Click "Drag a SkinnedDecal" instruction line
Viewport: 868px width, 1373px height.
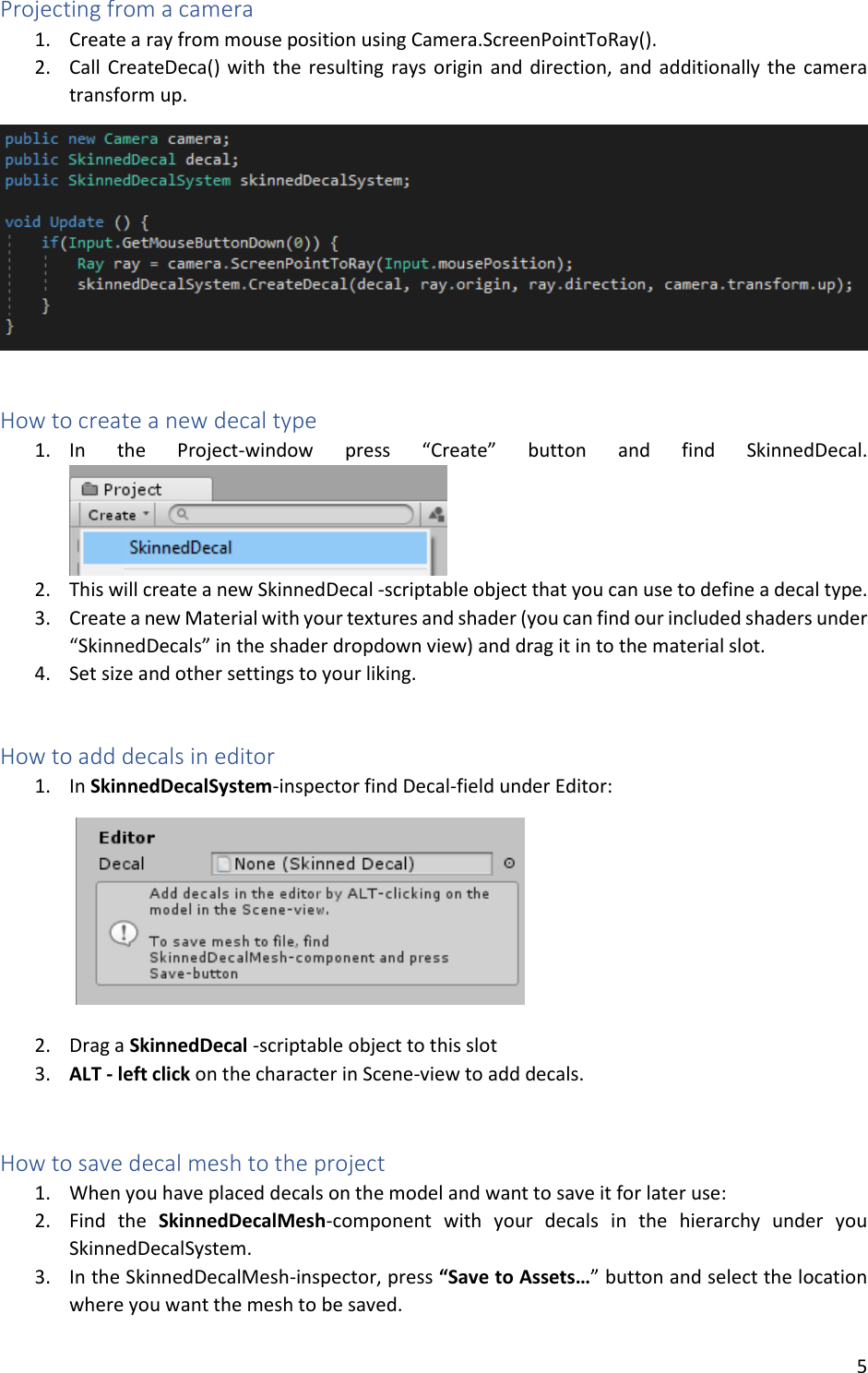pos(283,1045)
